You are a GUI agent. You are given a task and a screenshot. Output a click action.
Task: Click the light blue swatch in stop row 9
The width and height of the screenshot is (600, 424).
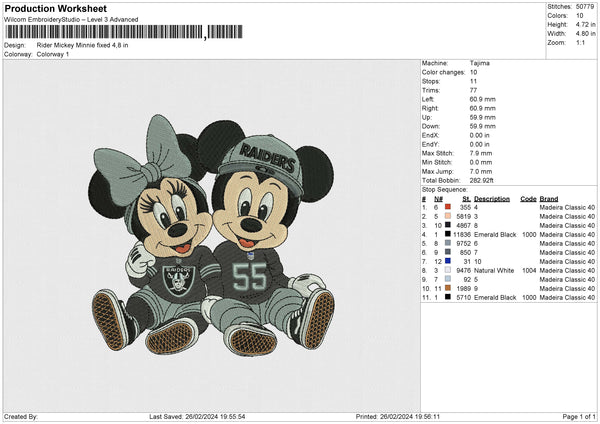coord(448,279)
